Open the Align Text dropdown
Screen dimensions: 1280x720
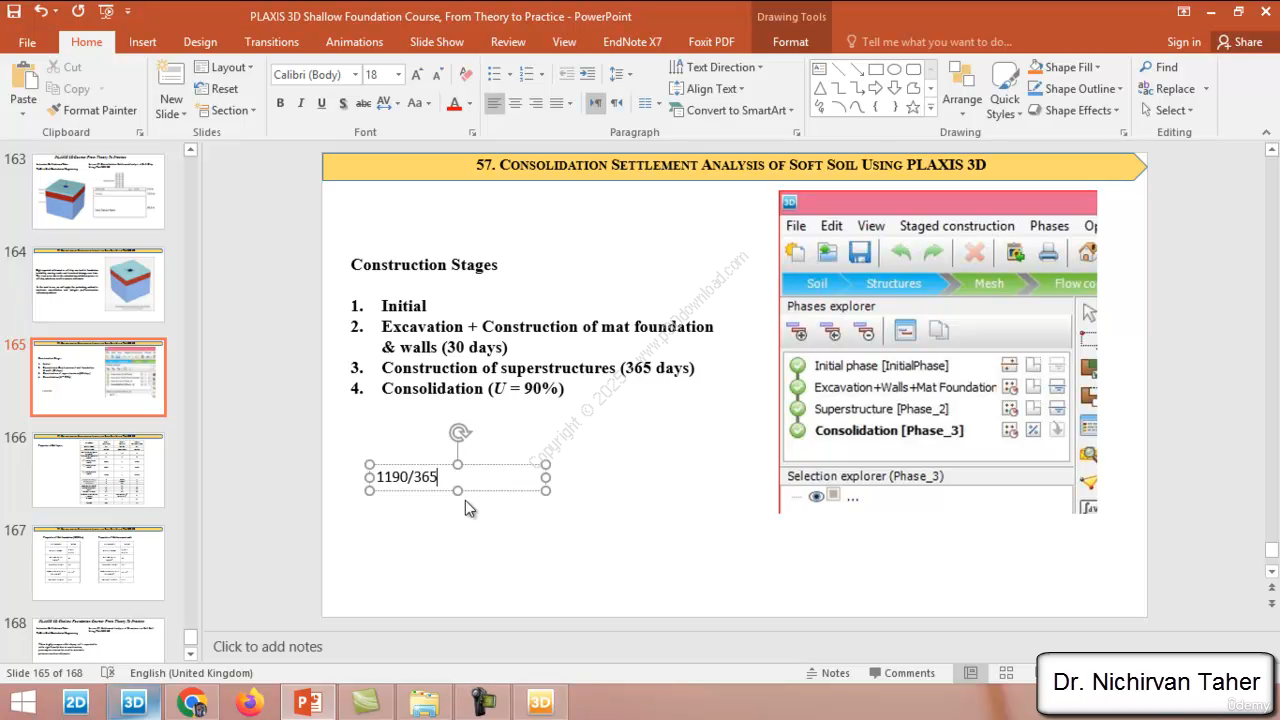pyautogui.click(x=707, y=89)
